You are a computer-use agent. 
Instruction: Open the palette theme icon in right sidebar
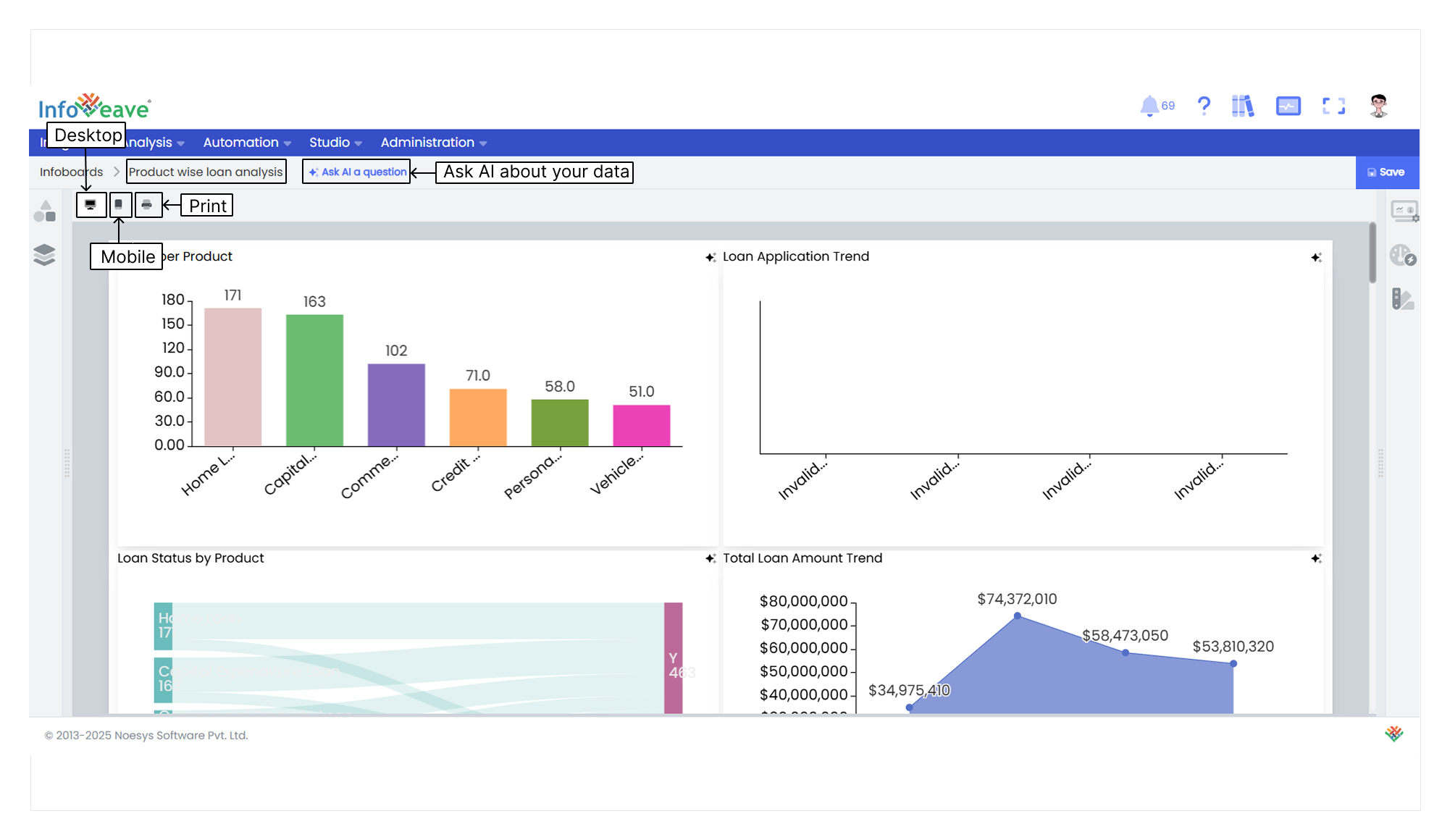tap(1403, 255)
